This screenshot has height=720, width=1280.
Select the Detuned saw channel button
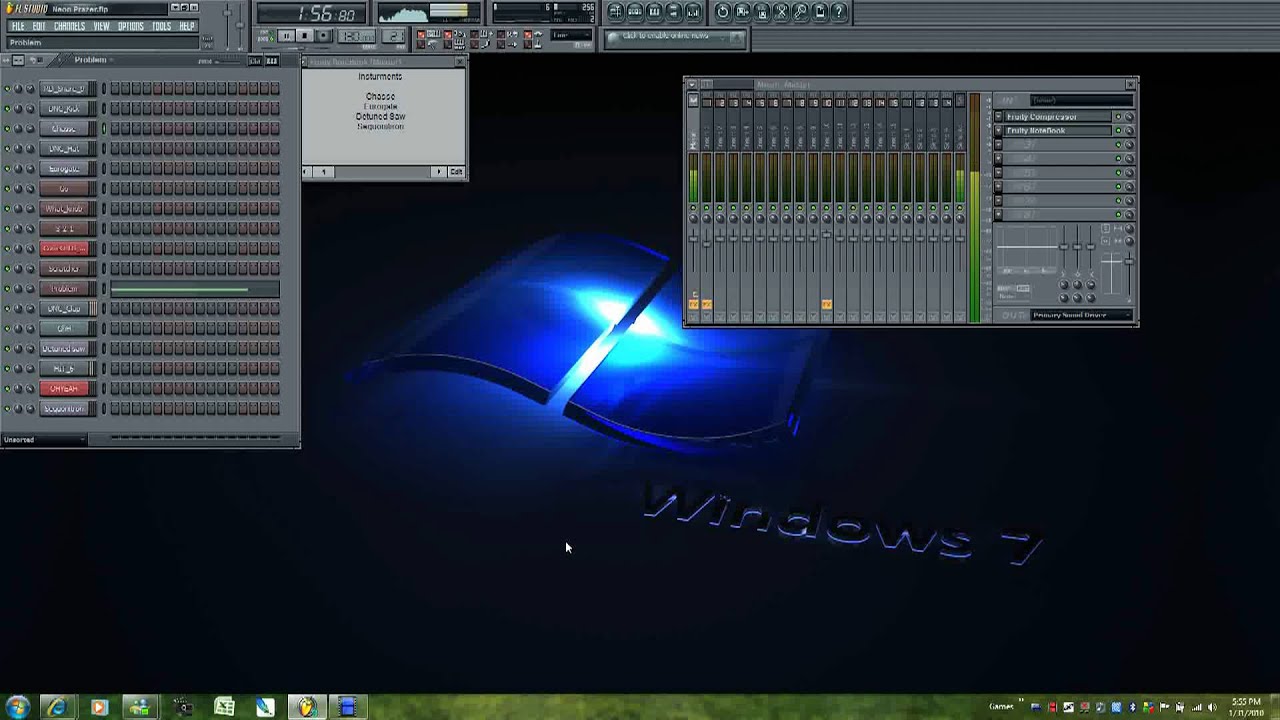click(64, 348)
